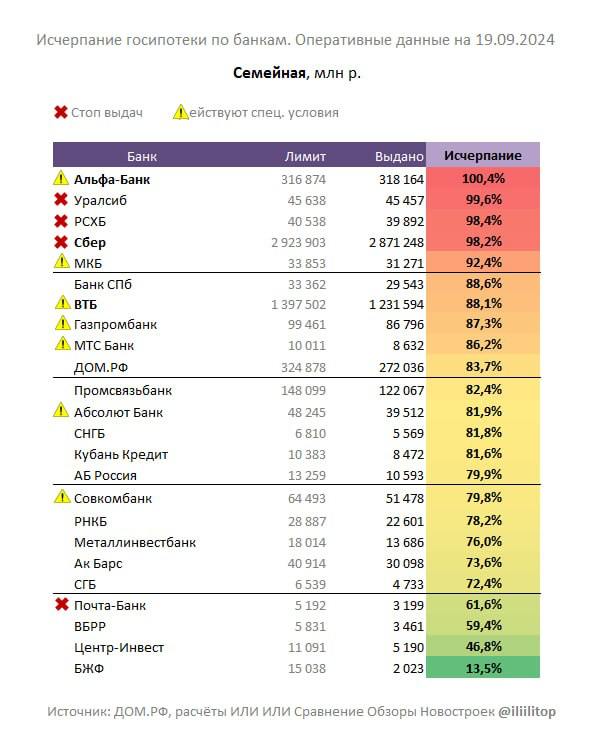Click warning triangle beside Совкомбанк

(x=62, y=497)
